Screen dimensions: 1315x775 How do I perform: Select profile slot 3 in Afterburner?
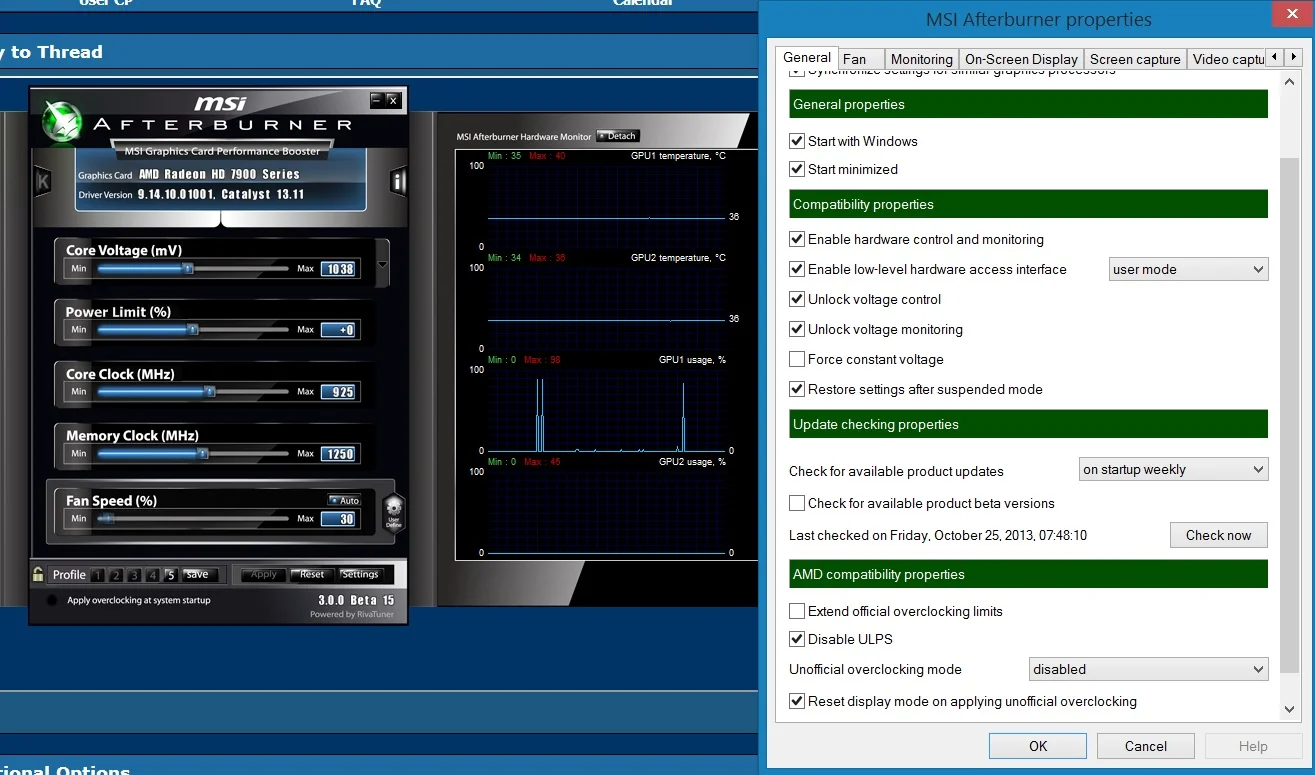pos(134,575)
